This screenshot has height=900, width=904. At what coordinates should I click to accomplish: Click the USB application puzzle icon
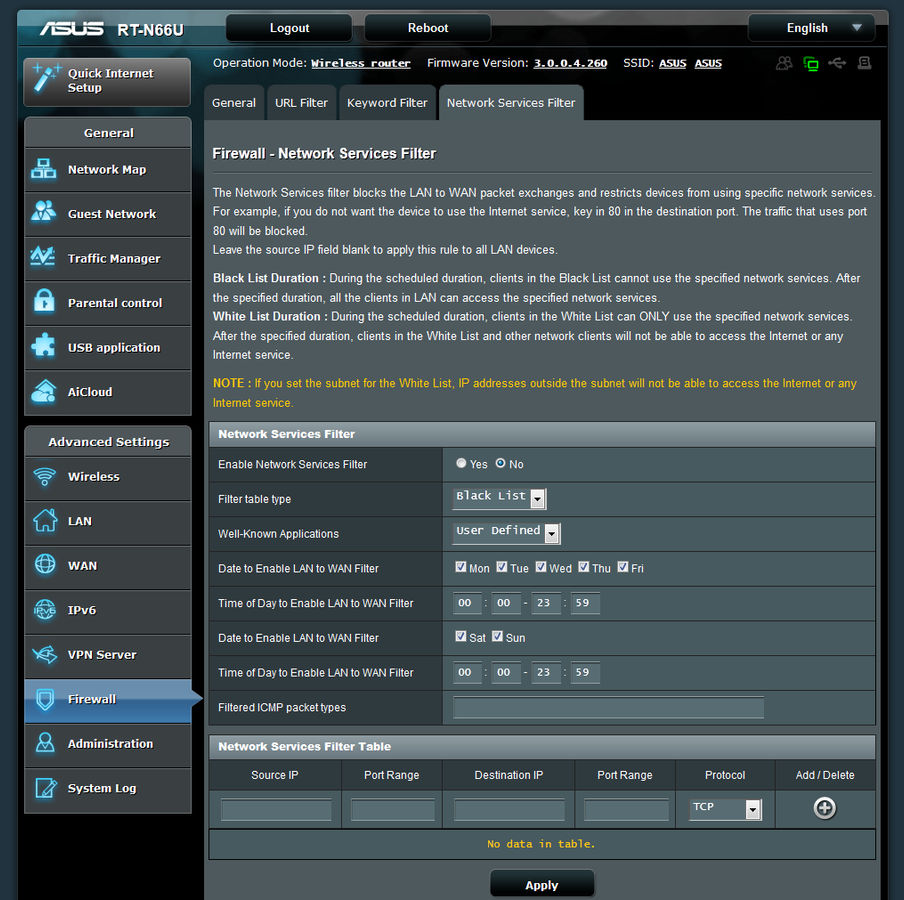click(x=44, y=346)
